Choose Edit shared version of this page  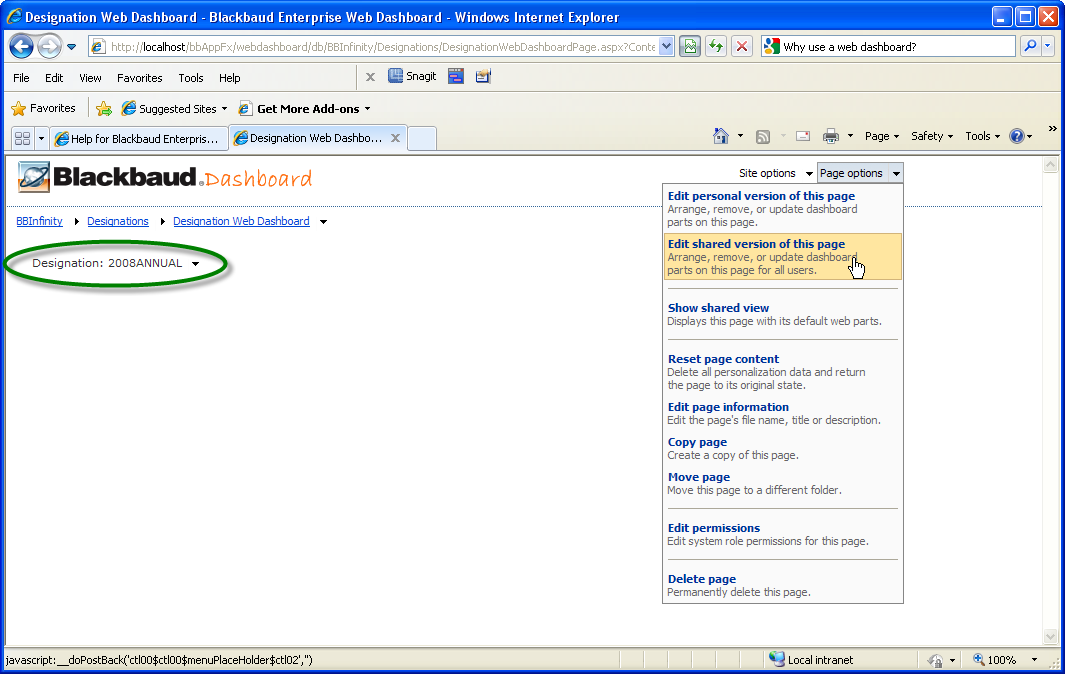(782, 257)
